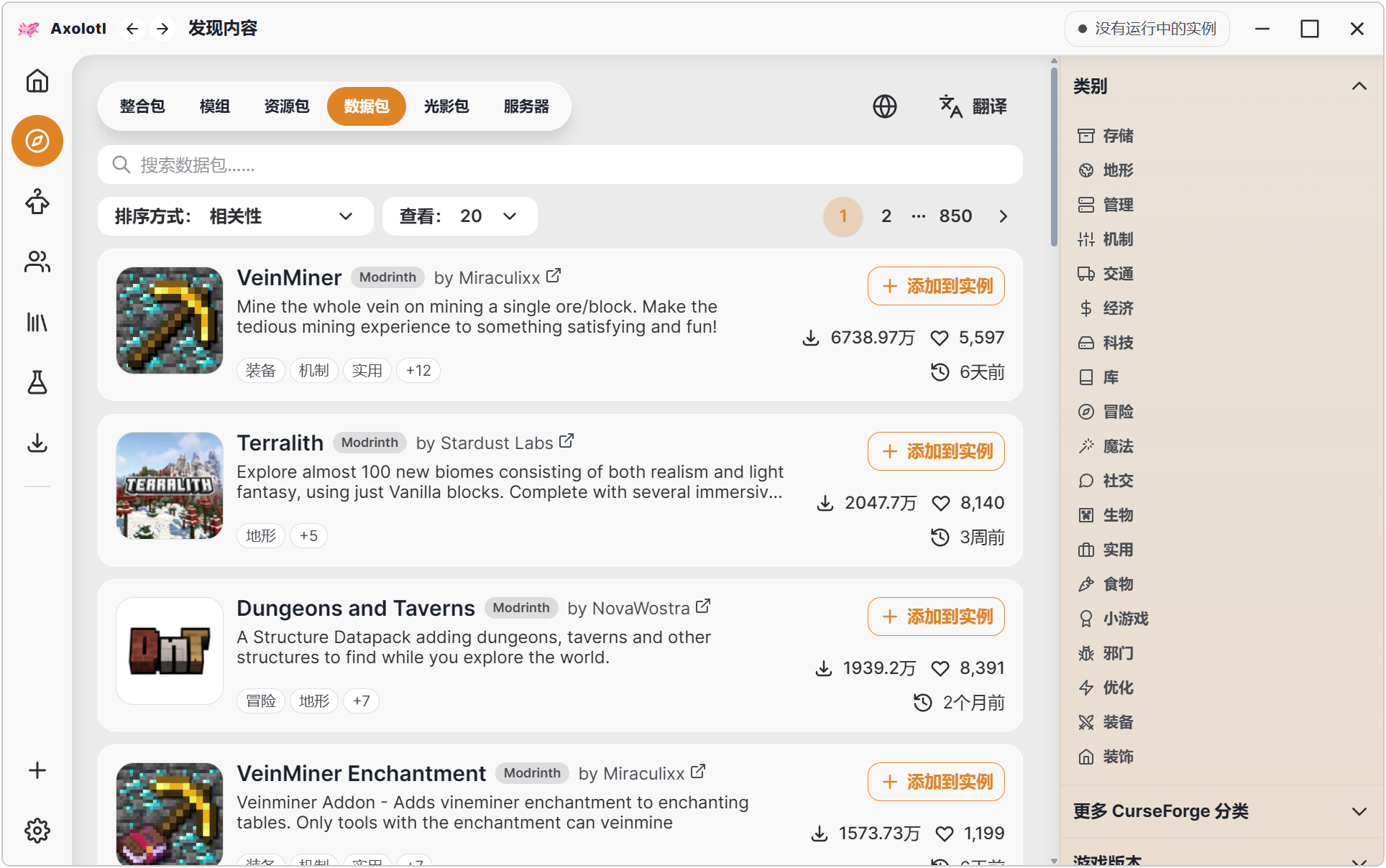Add Terralith to an instance
Screen dimensions: 1386x868
936,451
